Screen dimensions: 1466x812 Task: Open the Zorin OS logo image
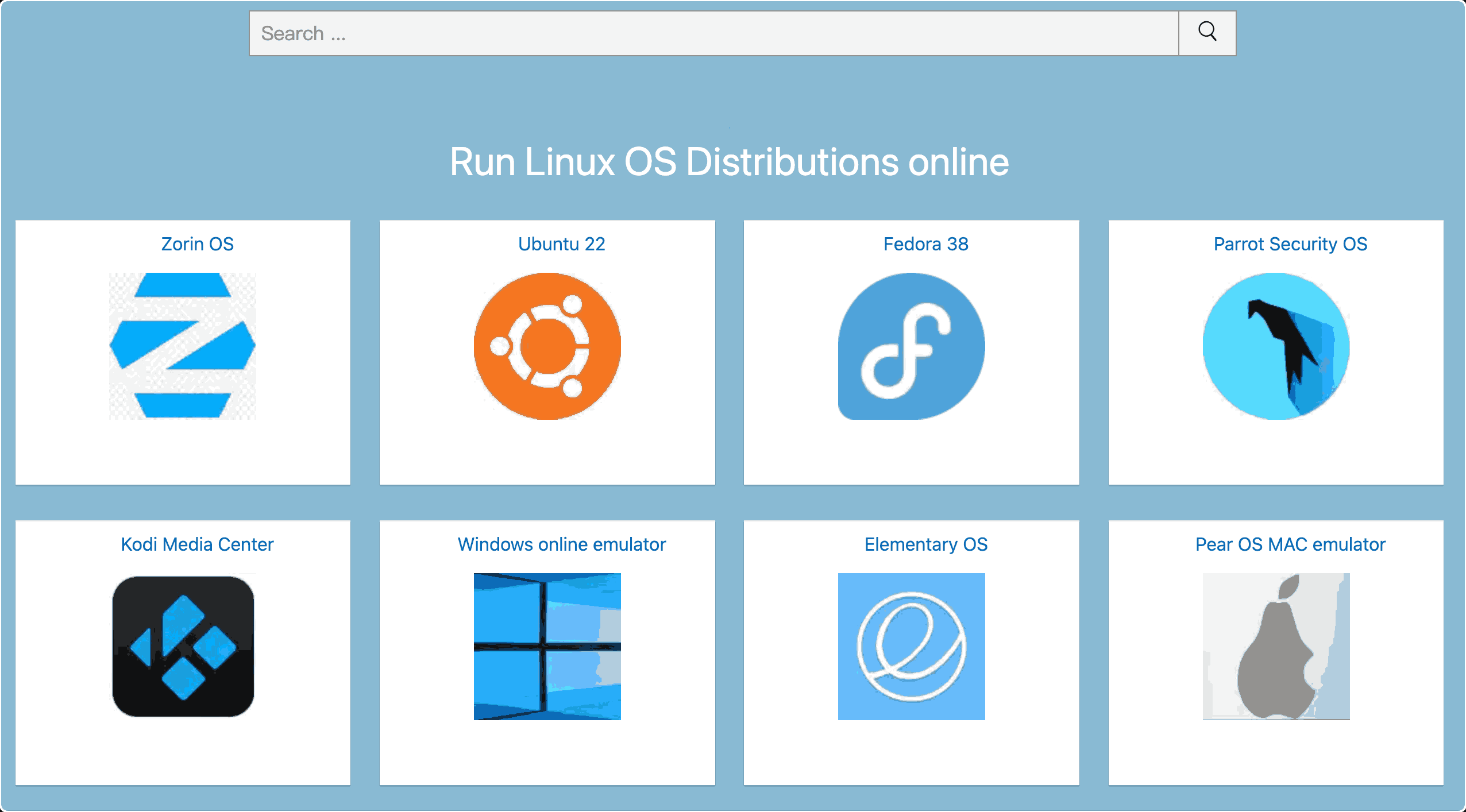(x=183, y=346)
